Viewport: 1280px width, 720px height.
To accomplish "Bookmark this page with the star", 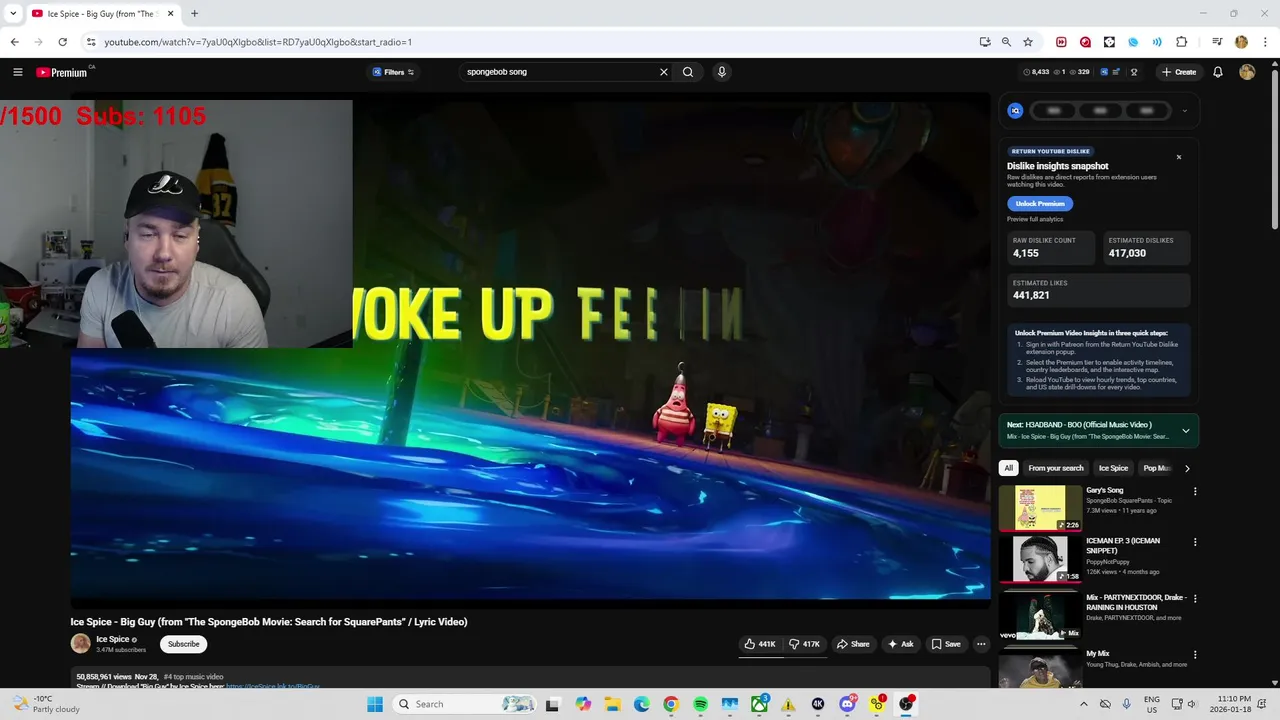I will pos(1027,42).
